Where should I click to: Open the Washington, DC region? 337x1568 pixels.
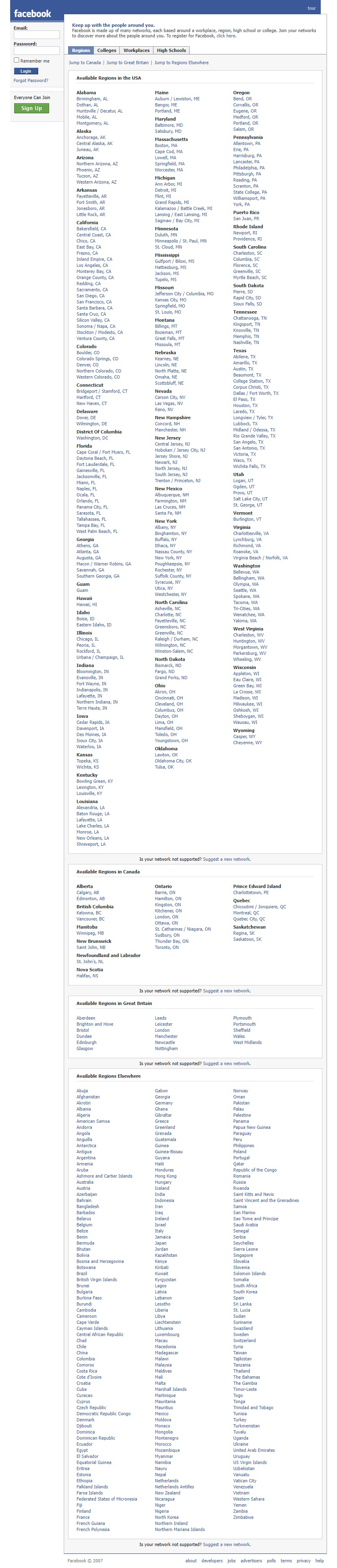tap(93, 437)
